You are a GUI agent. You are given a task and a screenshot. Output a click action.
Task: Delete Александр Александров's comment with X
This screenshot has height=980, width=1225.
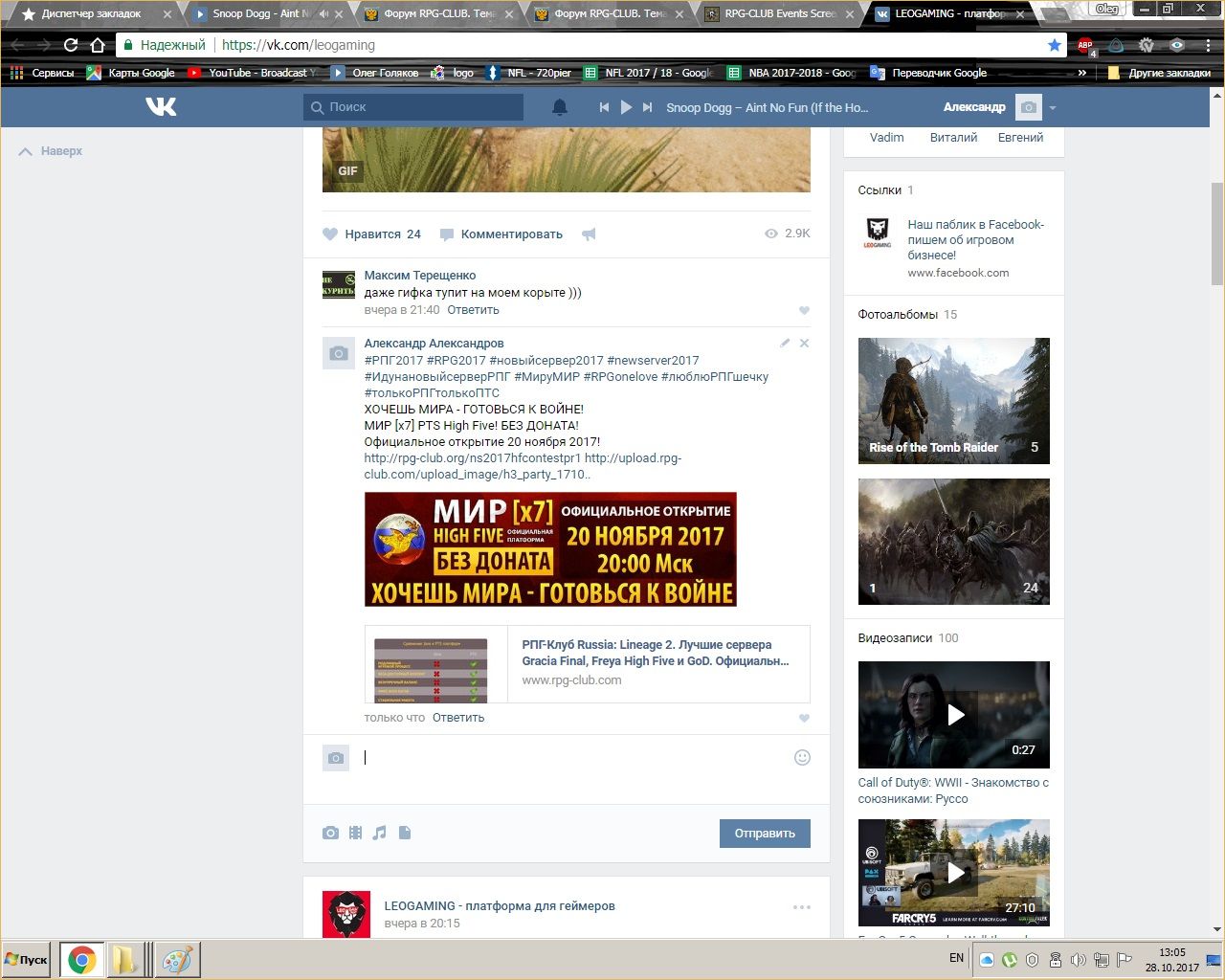point(804,343)
